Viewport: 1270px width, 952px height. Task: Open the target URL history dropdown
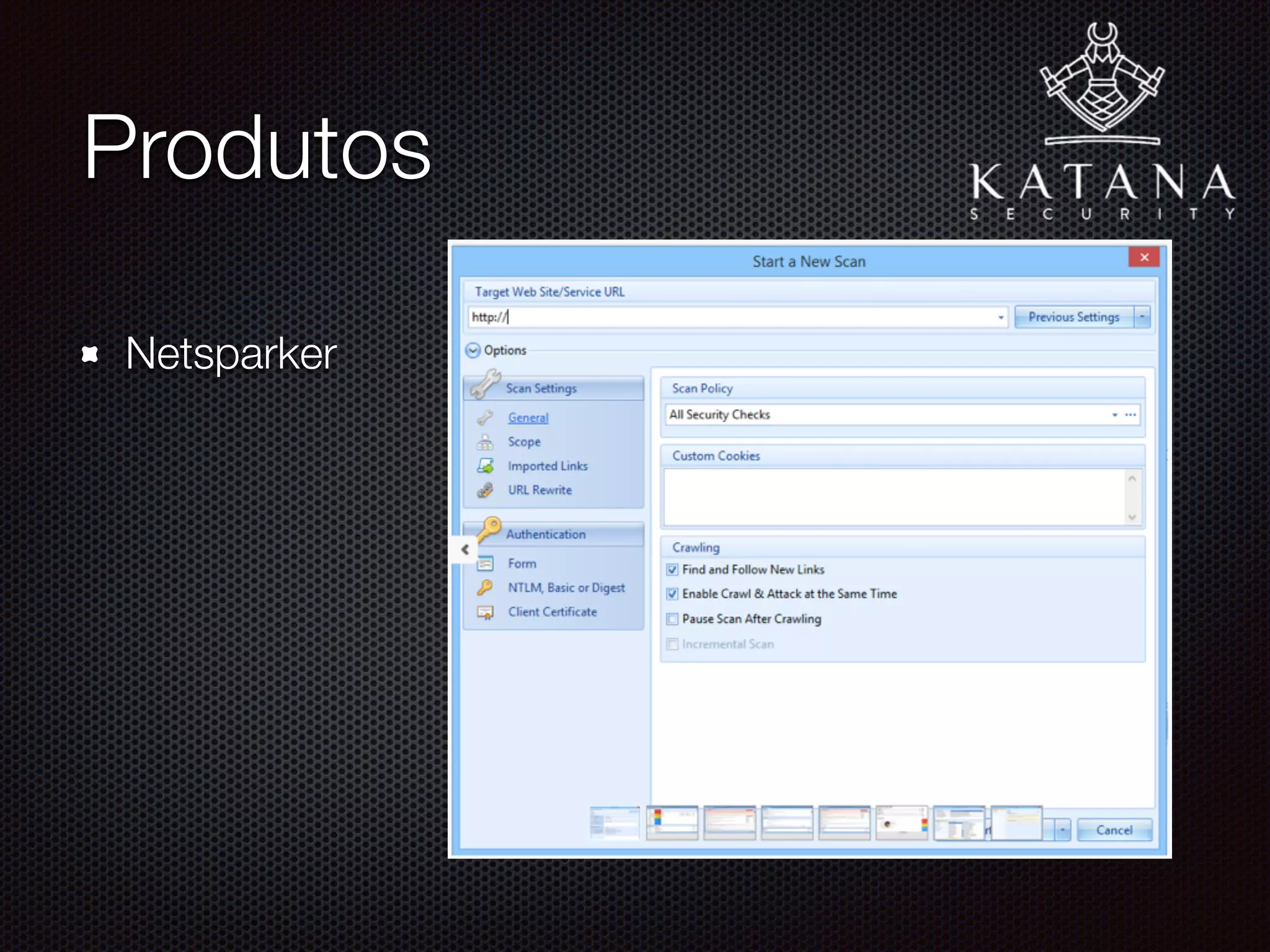1000,317
